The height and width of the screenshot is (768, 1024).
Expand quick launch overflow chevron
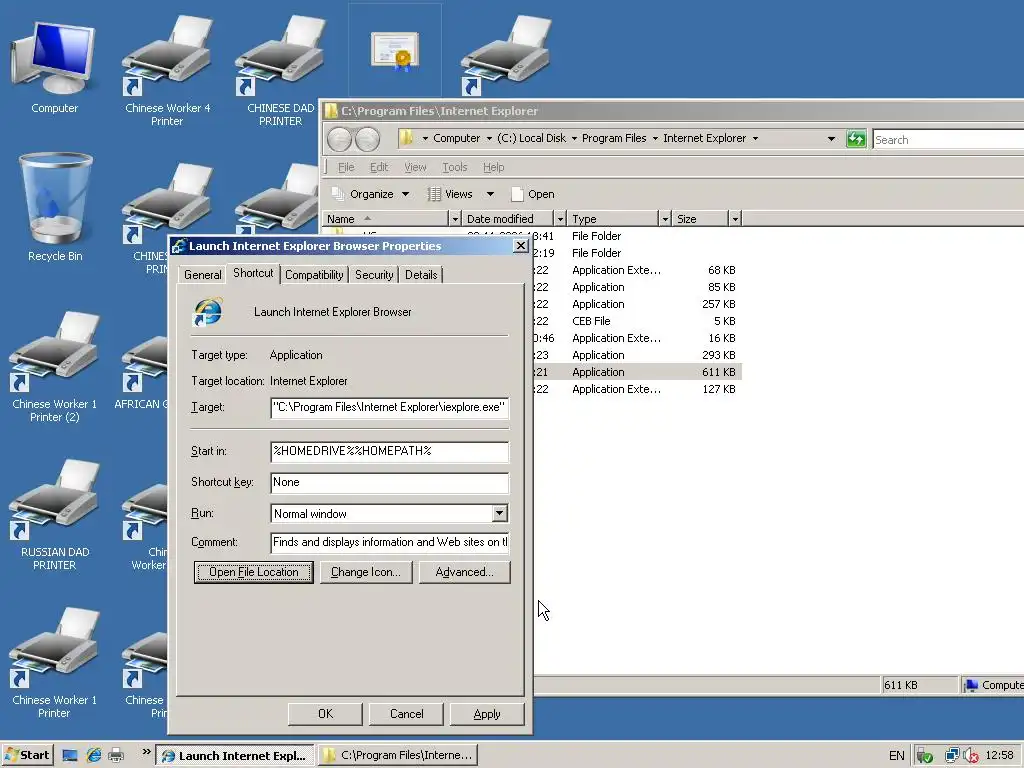click(x=146, y=752)
